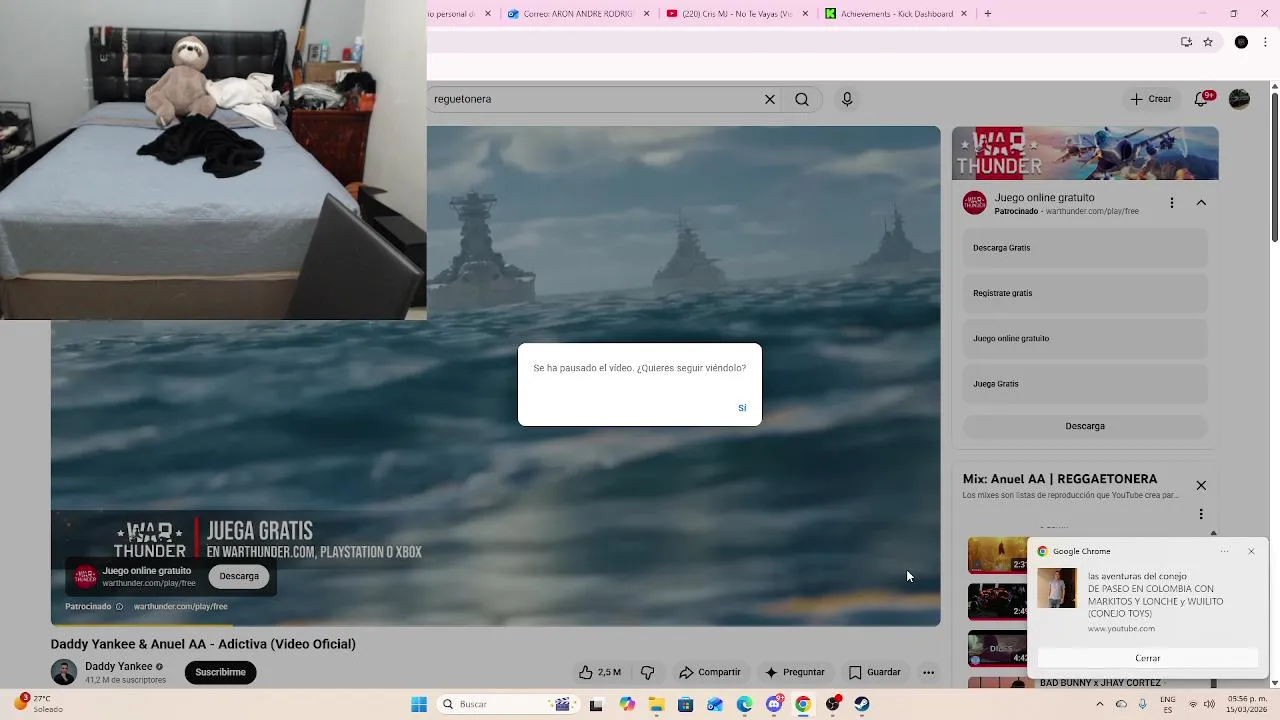Open warthunder.com/play/free sponsored link under video
This screenshot has width=1280, height=720.
pos(181,606)
